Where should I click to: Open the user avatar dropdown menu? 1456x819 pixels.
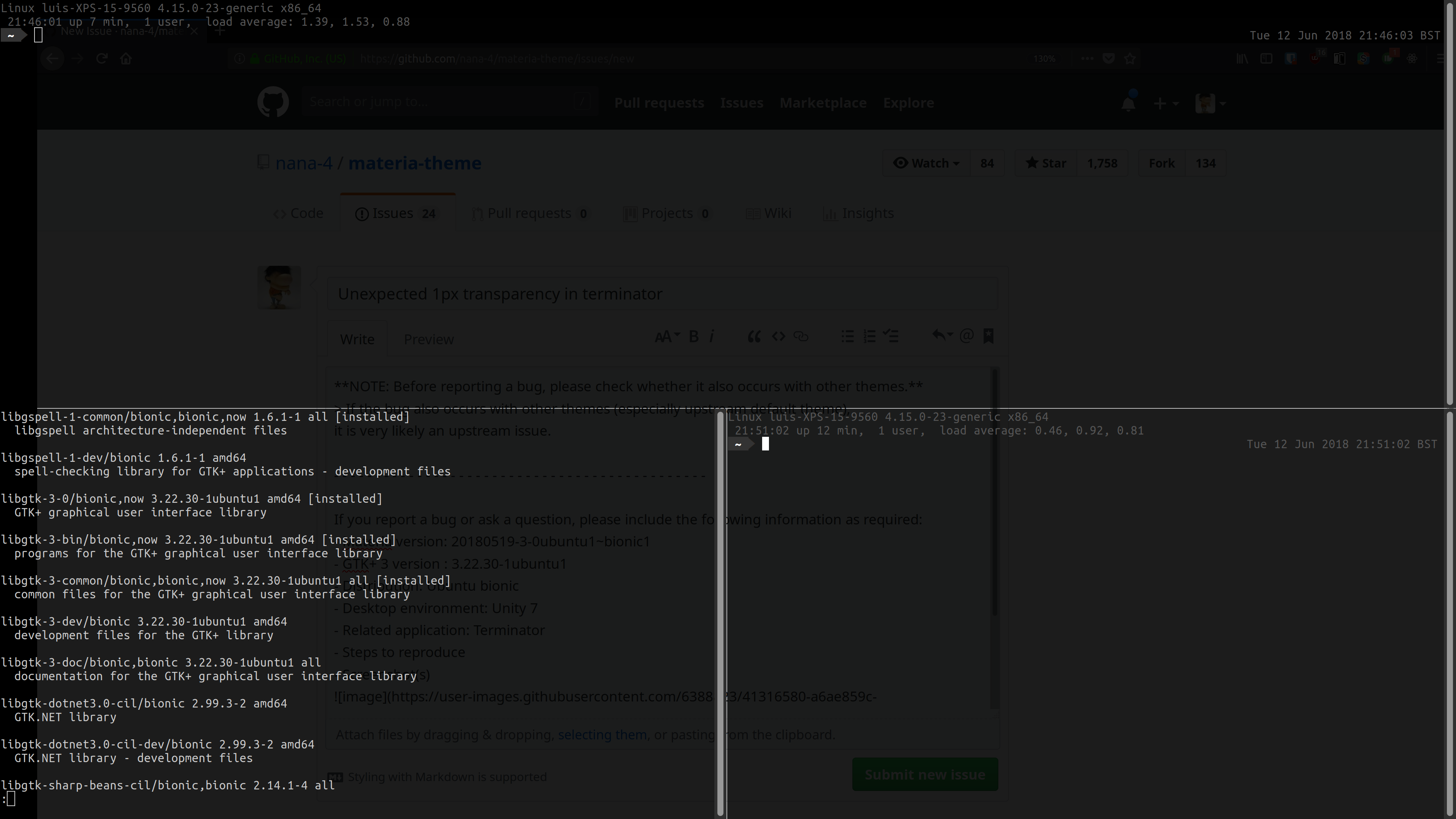point(1210,104)
